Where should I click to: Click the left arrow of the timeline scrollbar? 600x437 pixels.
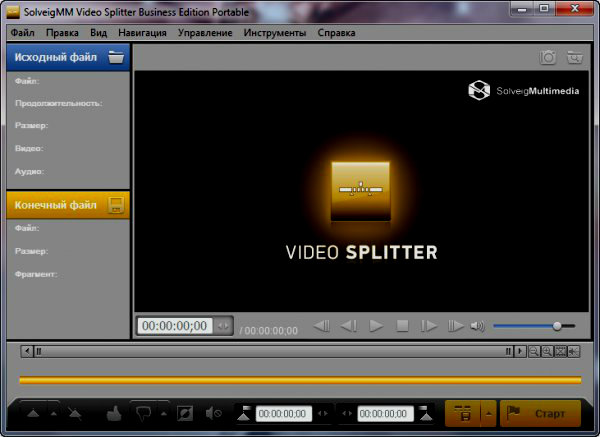click(x=27, y=351)
